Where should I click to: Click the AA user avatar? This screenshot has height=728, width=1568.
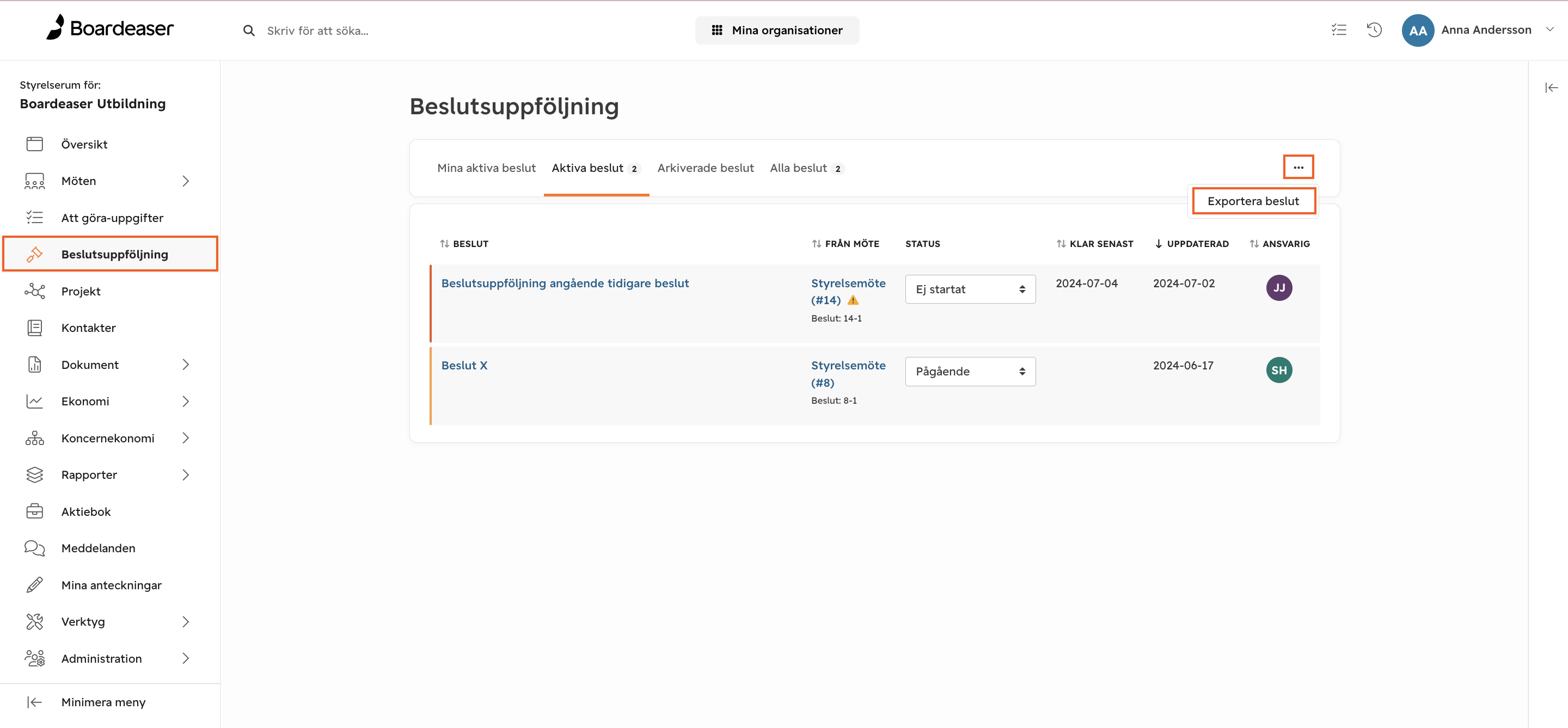(1418, 30)
